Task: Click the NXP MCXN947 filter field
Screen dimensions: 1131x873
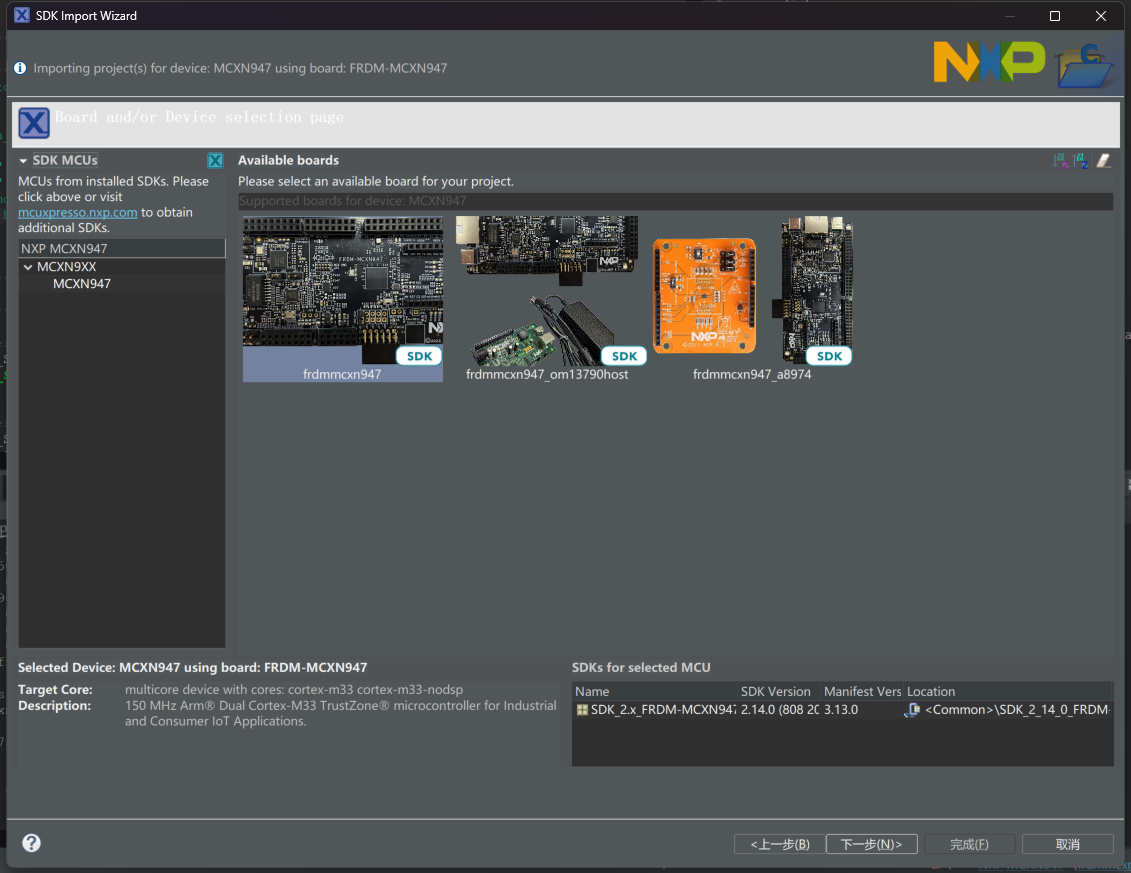Action: pos(122,248)
